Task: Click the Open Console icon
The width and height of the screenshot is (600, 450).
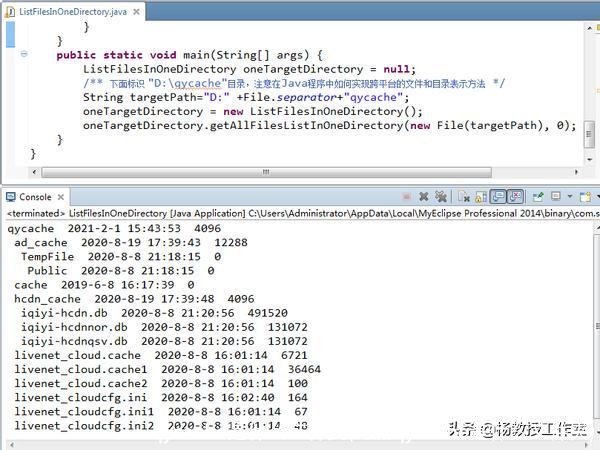Action: 585,197
